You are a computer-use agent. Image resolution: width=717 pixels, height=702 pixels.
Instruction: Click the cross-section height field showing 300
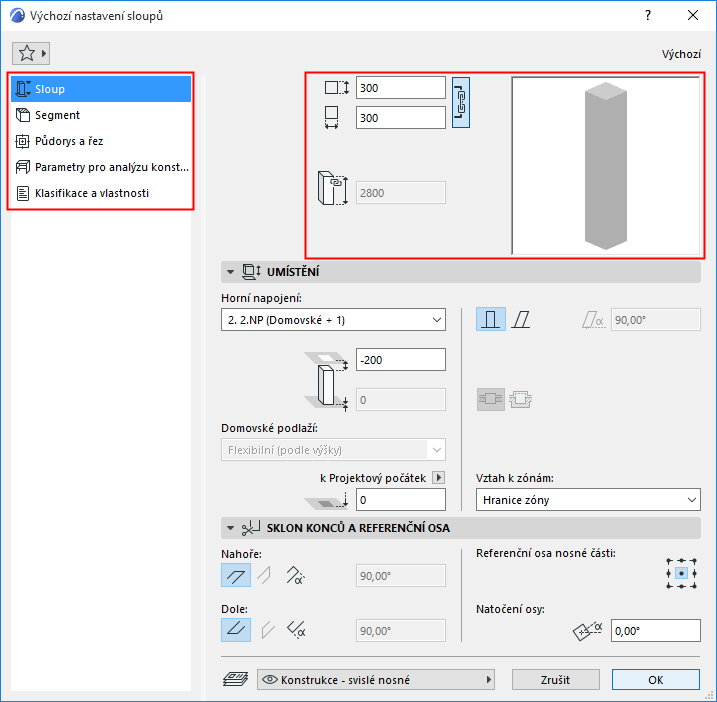[x=401, y=88]
